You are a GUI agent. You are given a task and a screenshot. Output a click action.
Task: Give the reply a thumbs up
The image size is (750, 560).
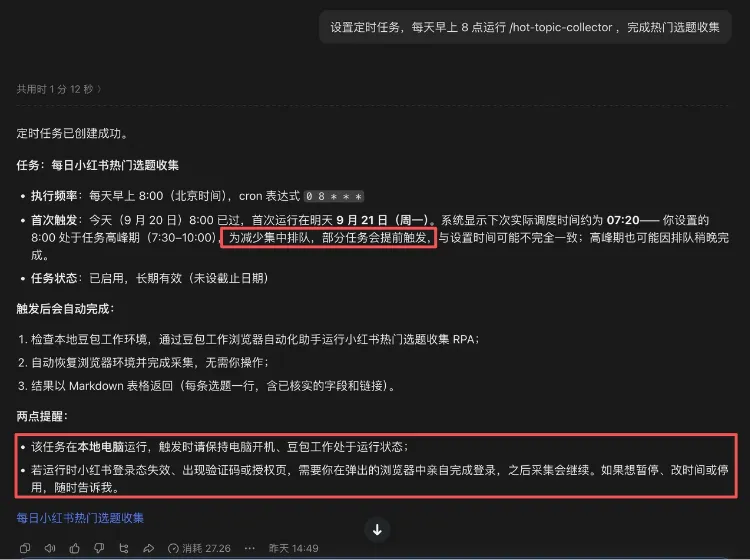[x=75, y=548]
